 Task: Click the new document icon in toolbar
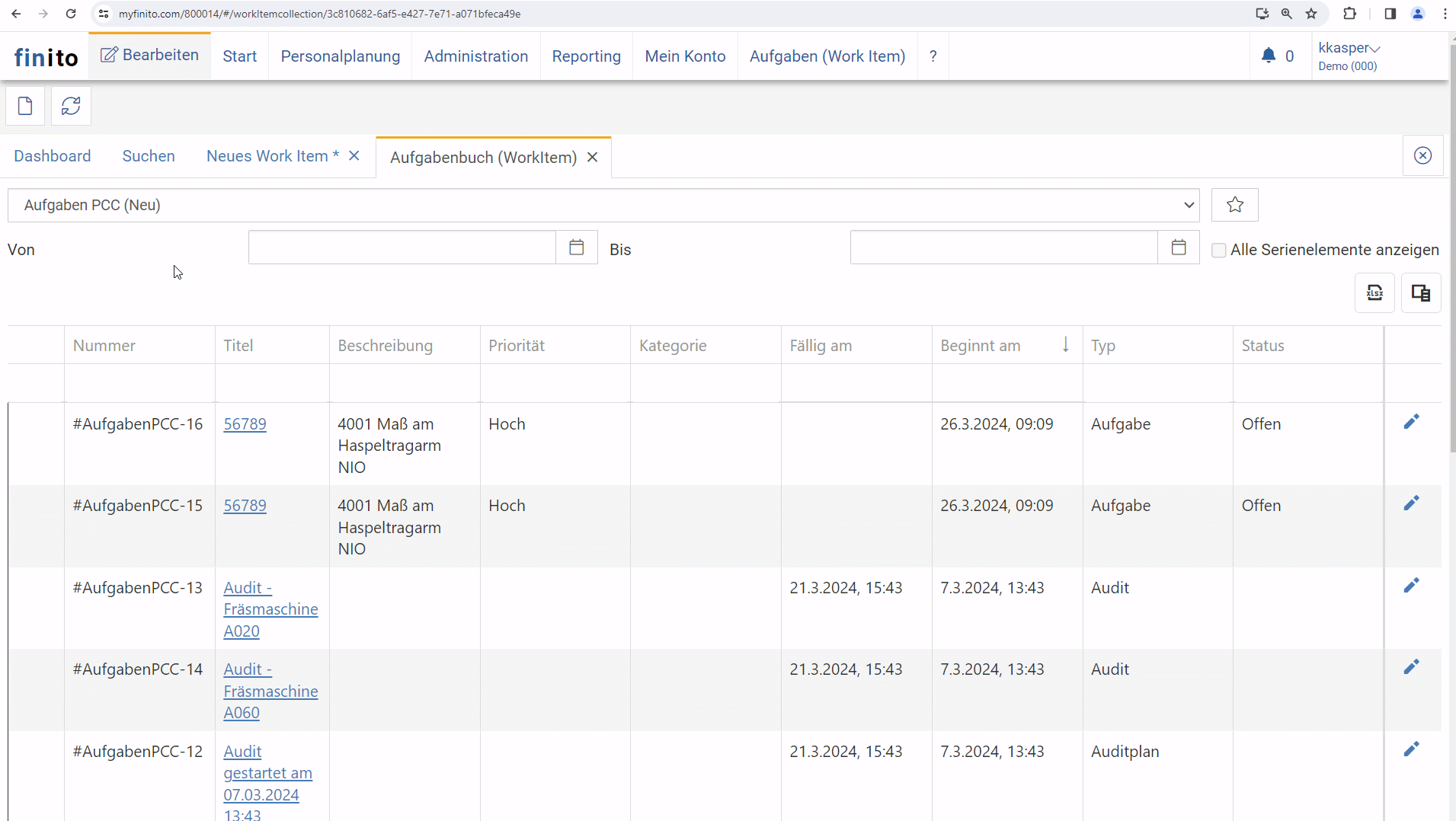coord(25,106)
